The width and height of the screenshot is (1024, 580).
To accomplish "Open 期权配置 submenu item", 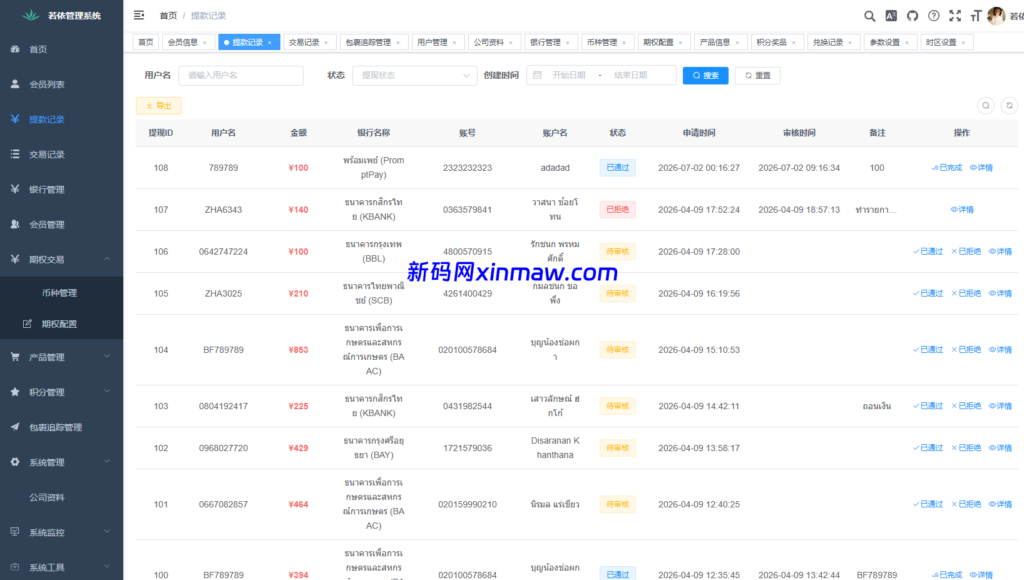I will [61, 324].
